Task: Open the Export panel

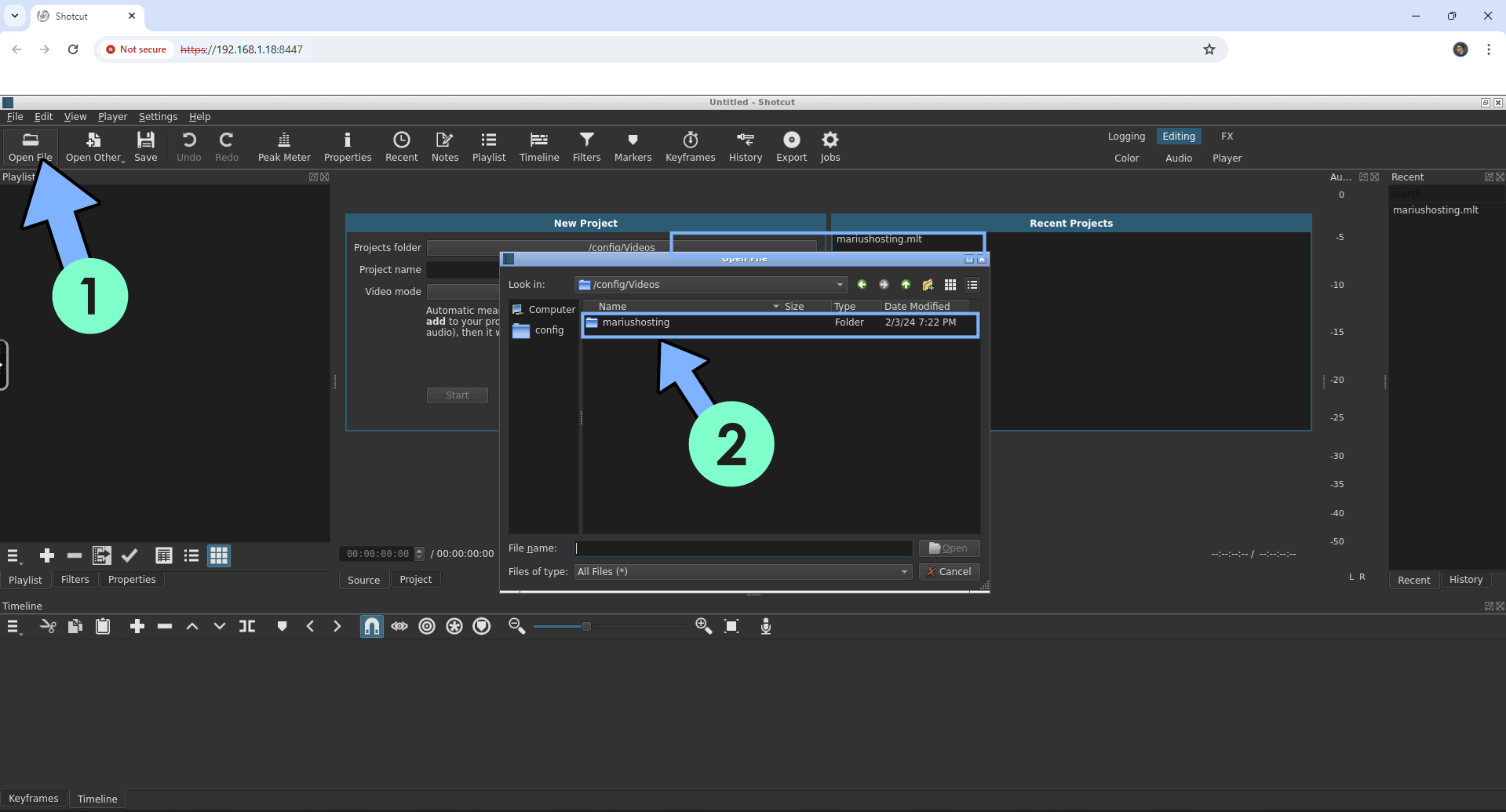Action: pyautogui.click(x=792, y=147)
